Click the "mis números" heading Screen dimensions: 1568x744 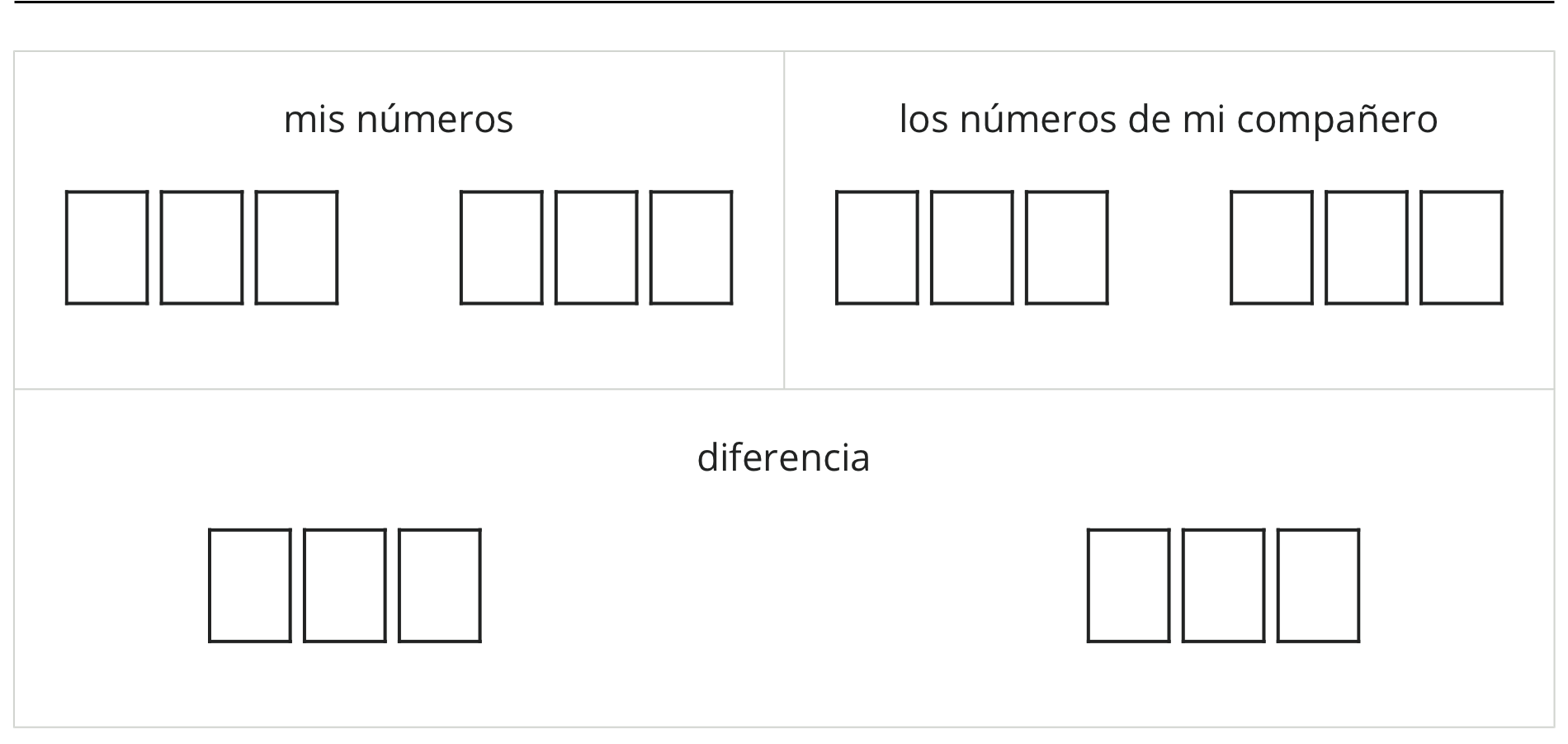(399, 119)
